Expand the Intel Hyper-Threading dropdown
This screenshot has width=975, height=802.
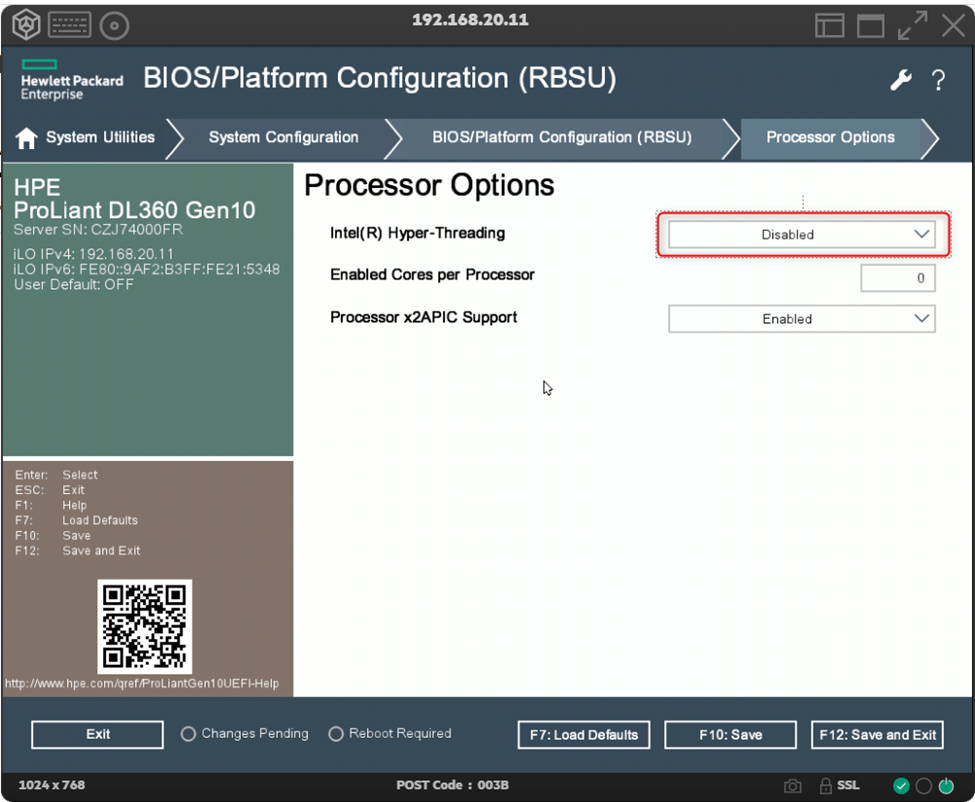tap(801, 235)
